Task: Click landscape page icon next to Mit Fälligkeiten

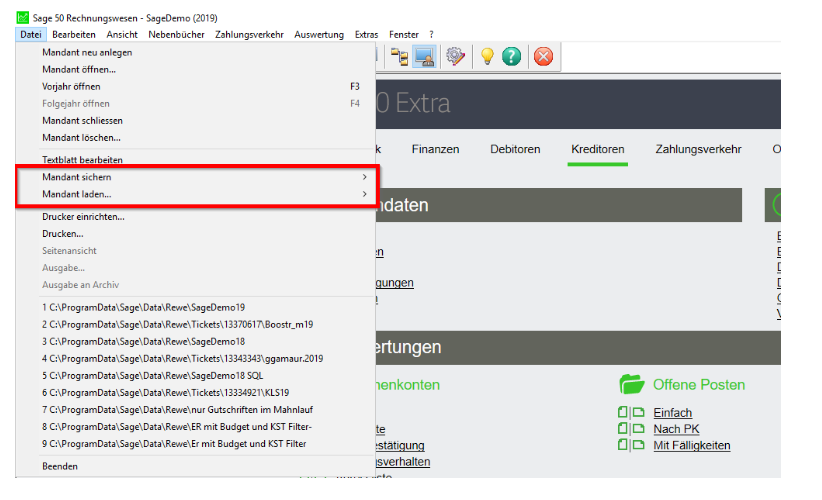Action: click(x=639, y=445)
